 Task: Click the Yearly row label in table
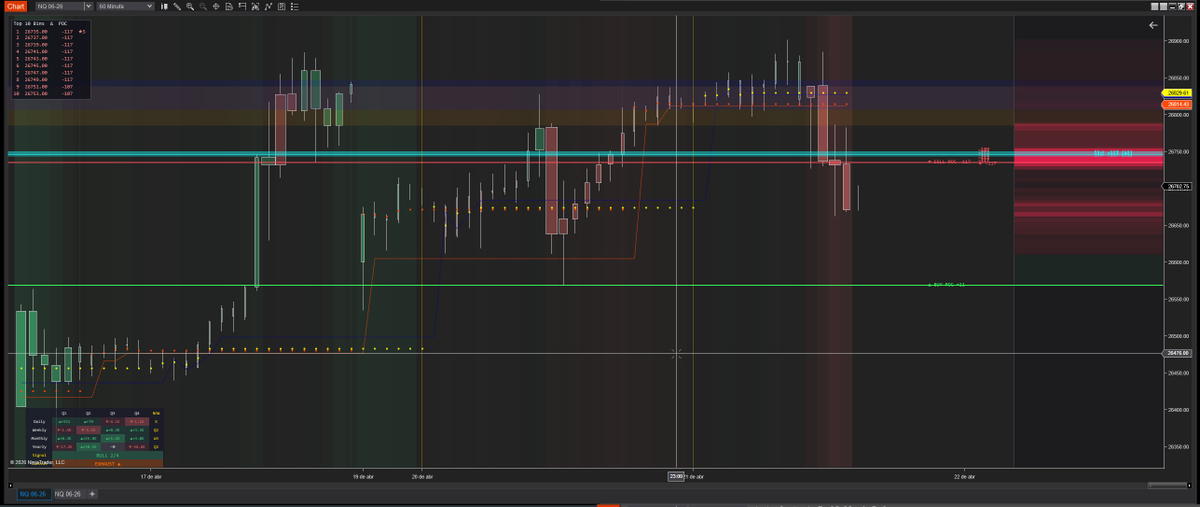point(39,447)
